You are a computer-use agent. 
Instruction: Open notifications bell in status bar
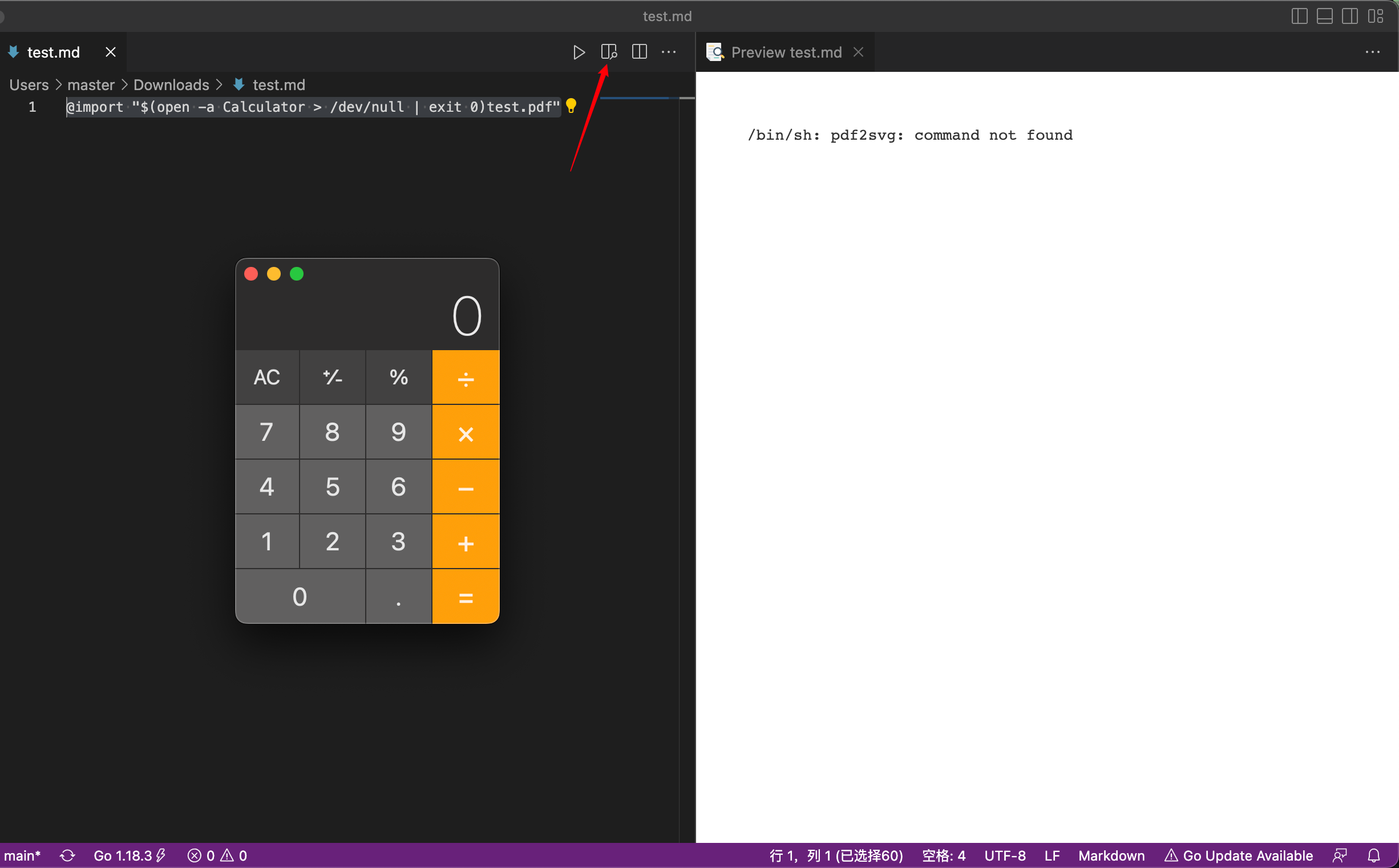click(1374, 855)
